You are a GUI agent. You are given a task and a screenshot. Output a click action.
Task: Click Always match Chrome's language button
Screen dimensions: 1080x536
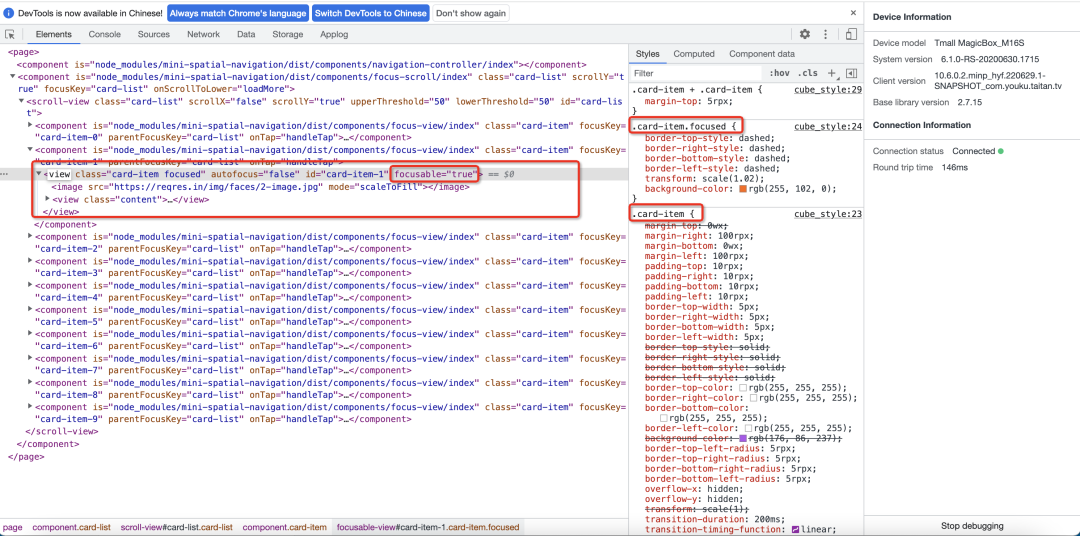pos(238,13)
